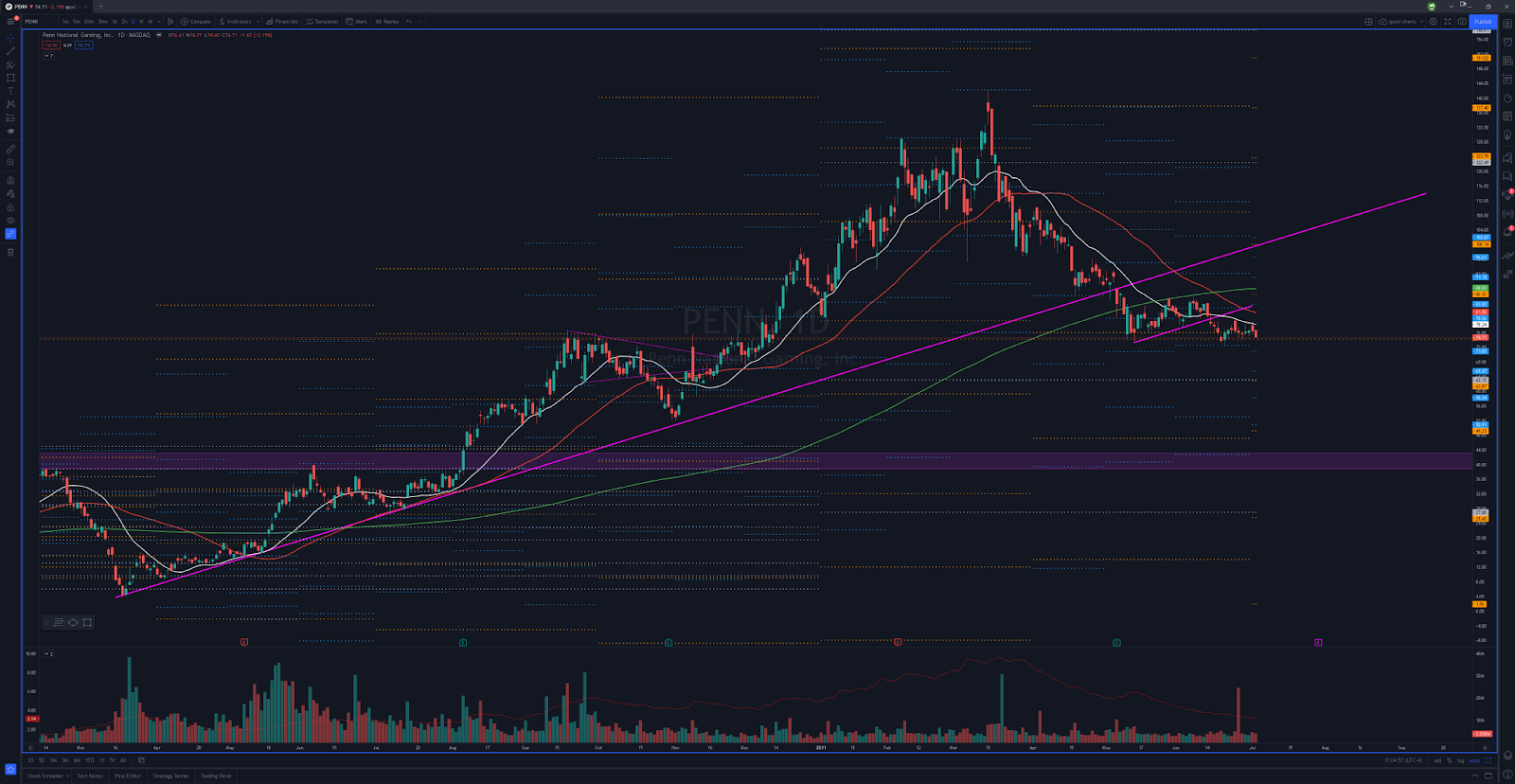Click the red 74.50 sell price button
Viewport: 1515px width, 784px height.
pyautogui.click(x=51, y=45)
